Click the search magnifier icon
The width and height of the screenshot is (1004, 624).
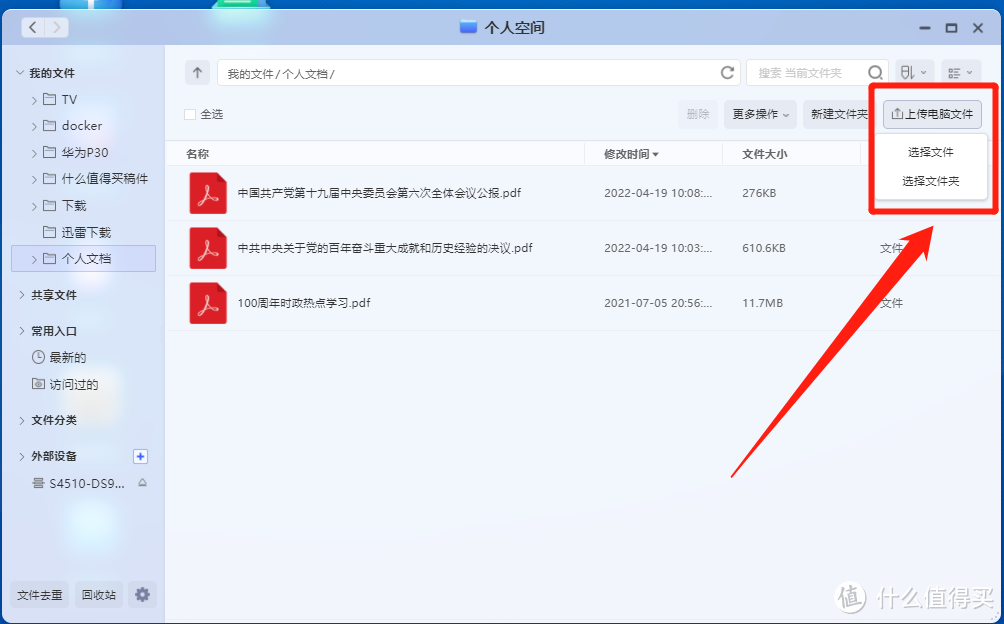(875, 73)
